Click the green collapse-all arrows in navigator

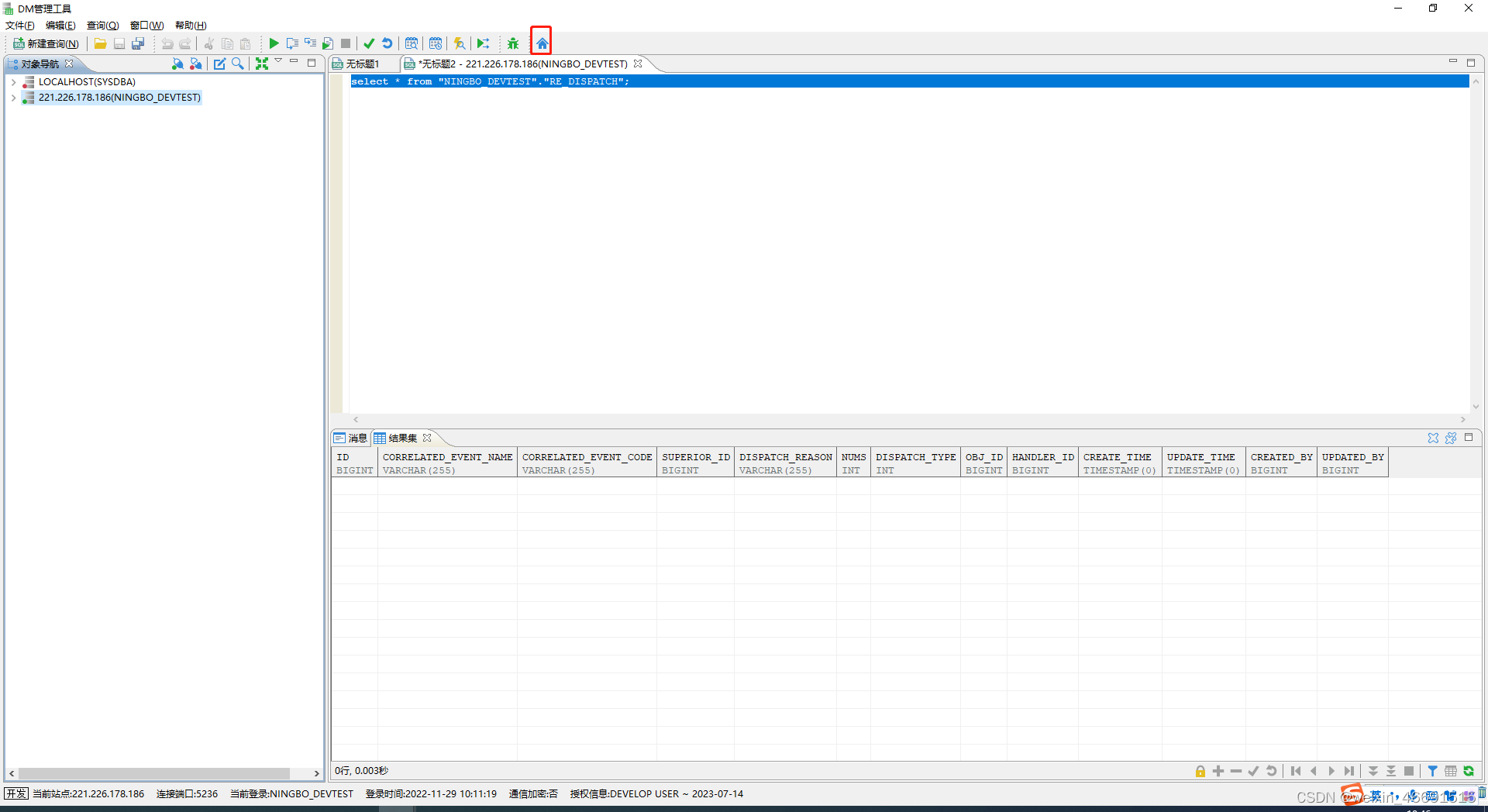tap(262, 64)
